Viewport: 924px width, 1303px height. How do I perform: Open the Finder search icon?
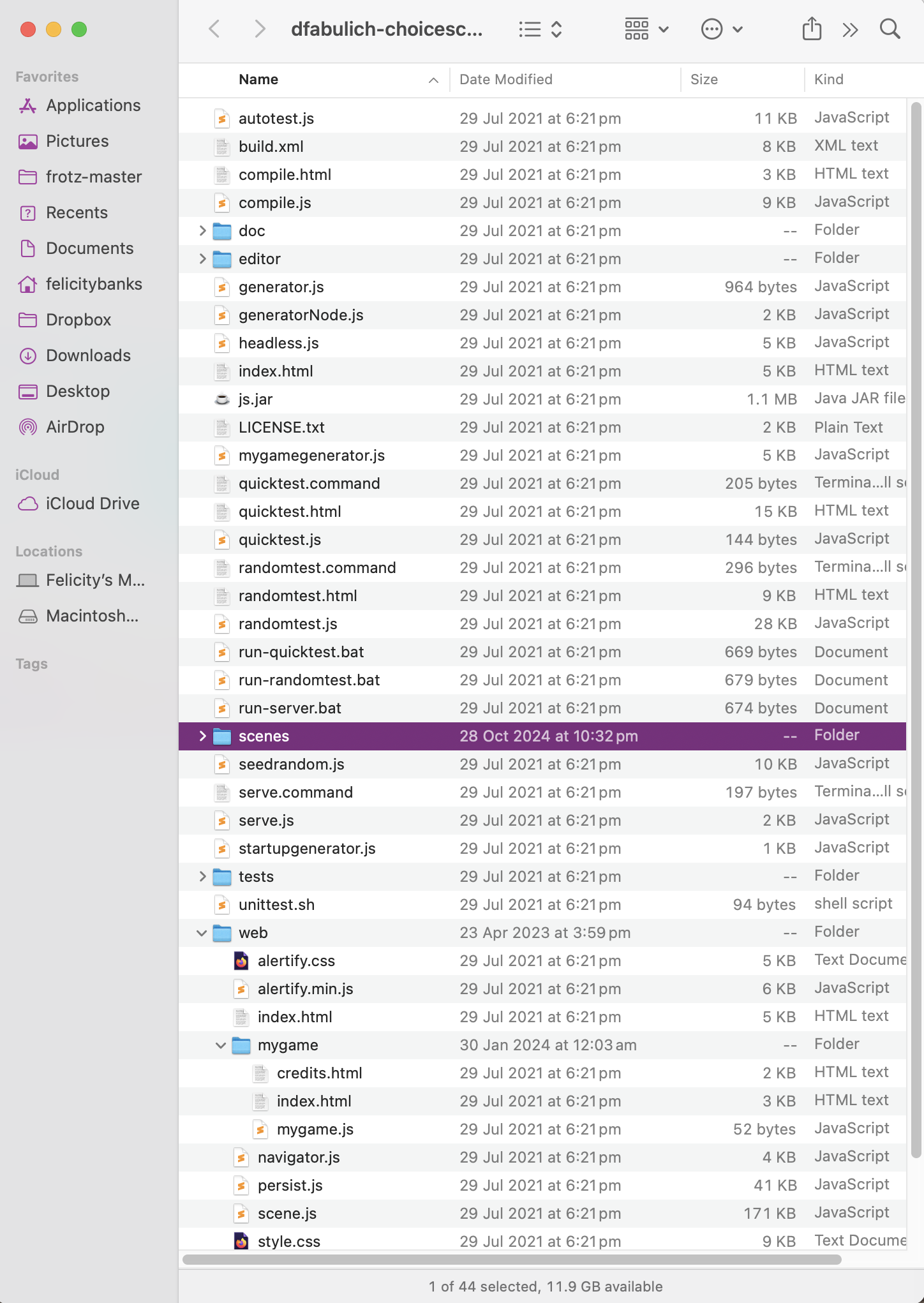pyautogui.click(x=890, y=29)
